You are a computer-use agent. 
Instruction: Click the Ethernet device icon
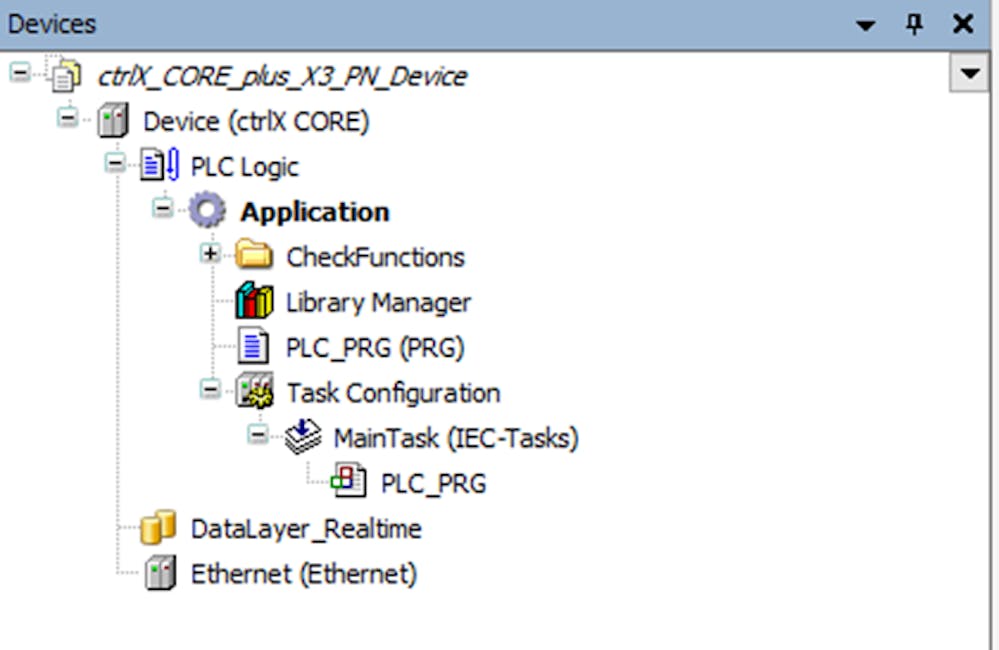(160, 573)
